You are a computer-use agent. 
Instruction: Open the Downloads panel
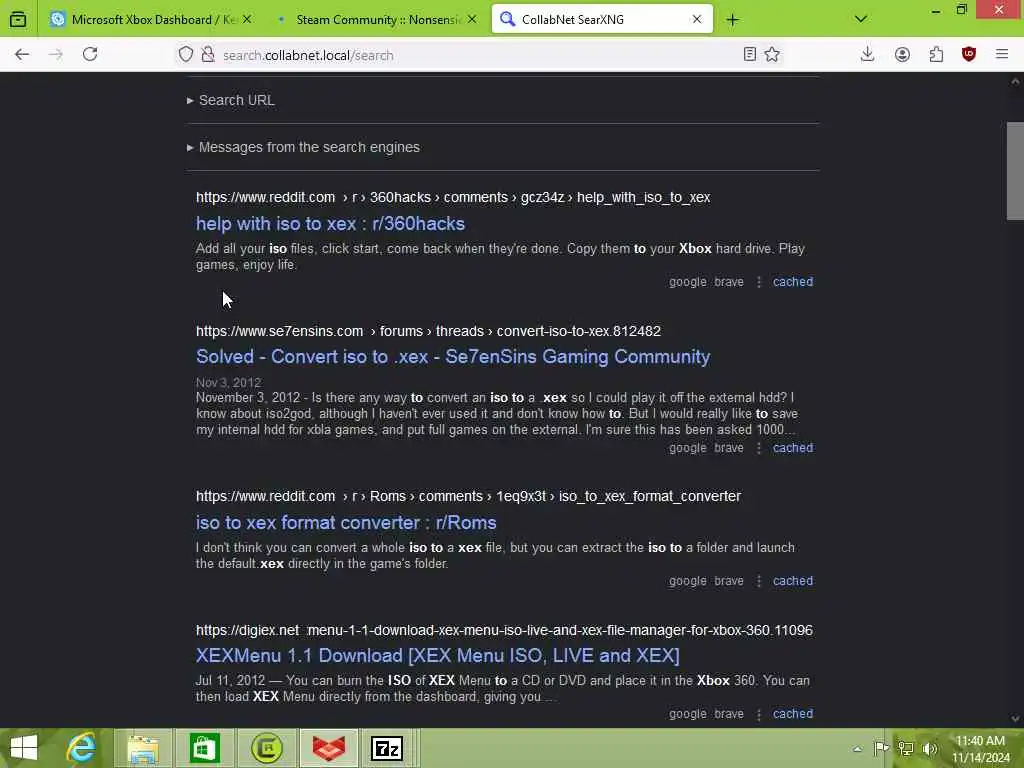point(867,55)
